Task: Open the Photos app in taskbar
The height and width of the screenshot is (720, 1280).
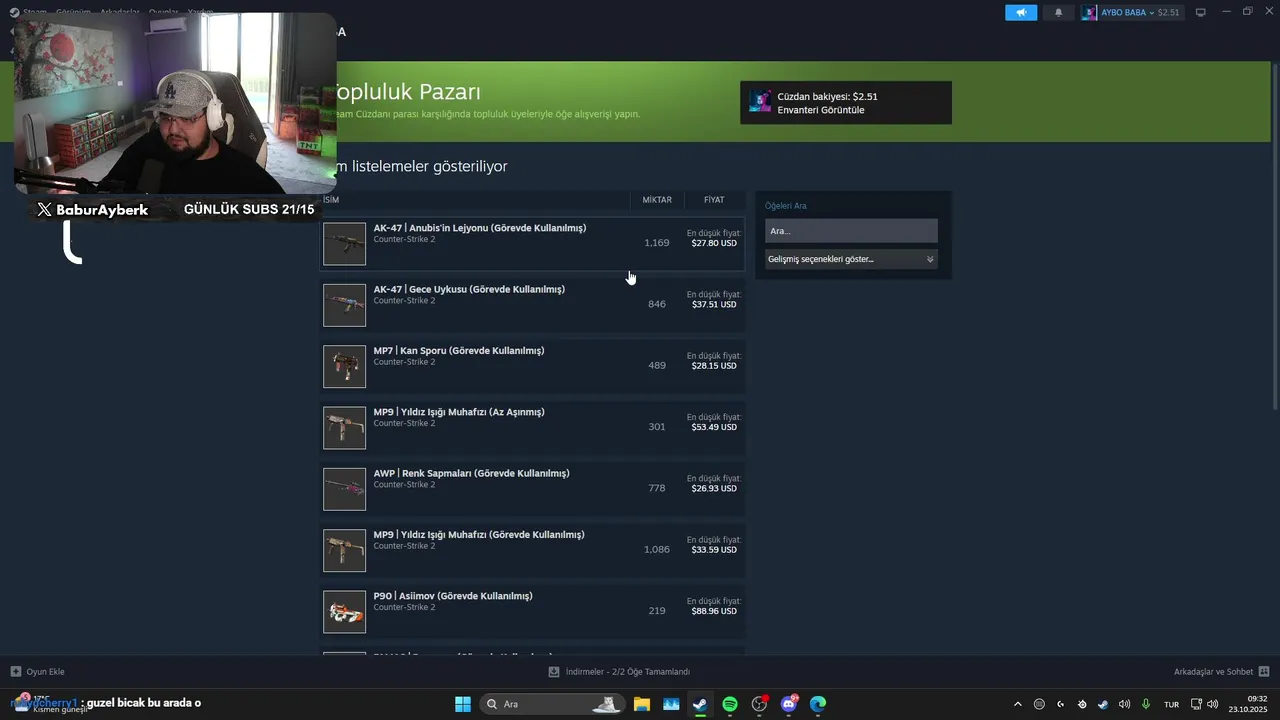Action: coord(671,704)
